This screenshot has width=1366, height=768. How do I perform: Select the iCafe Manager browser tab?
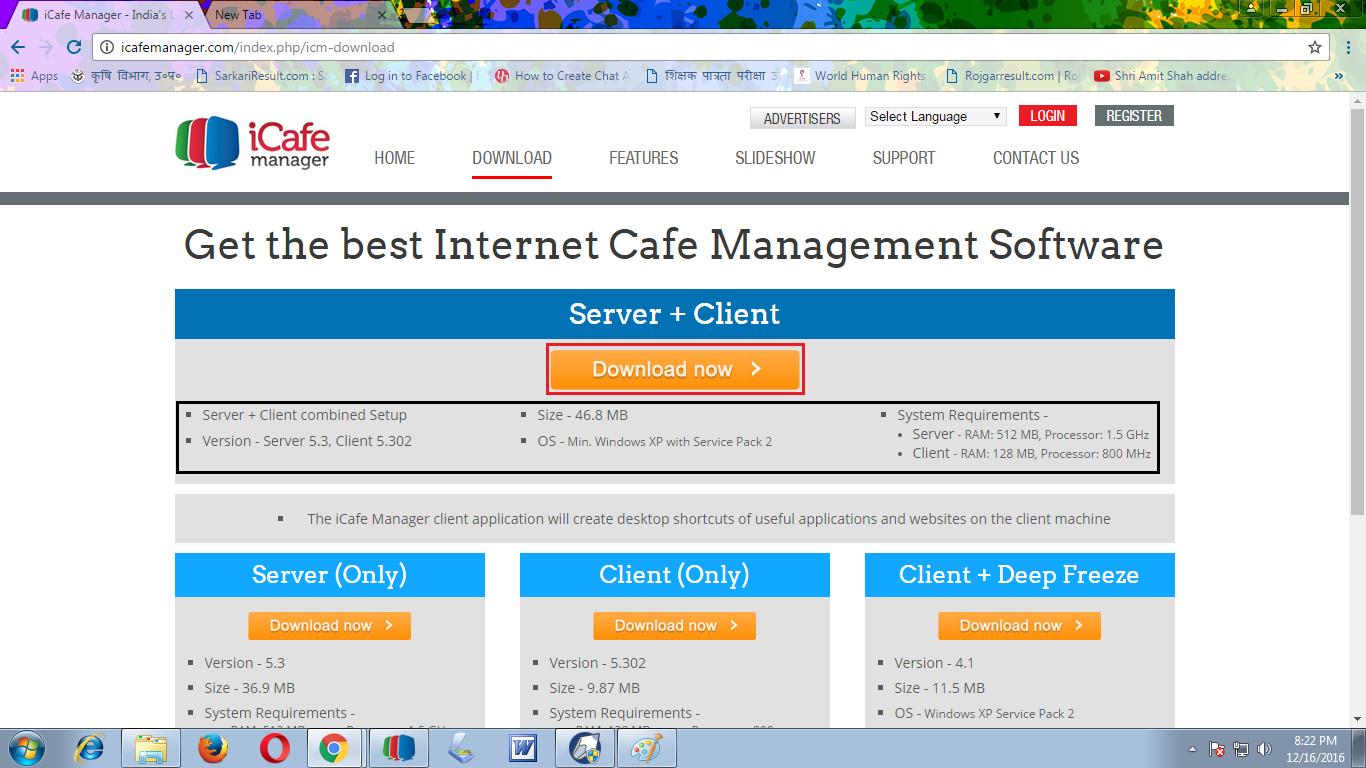point(104,15)
